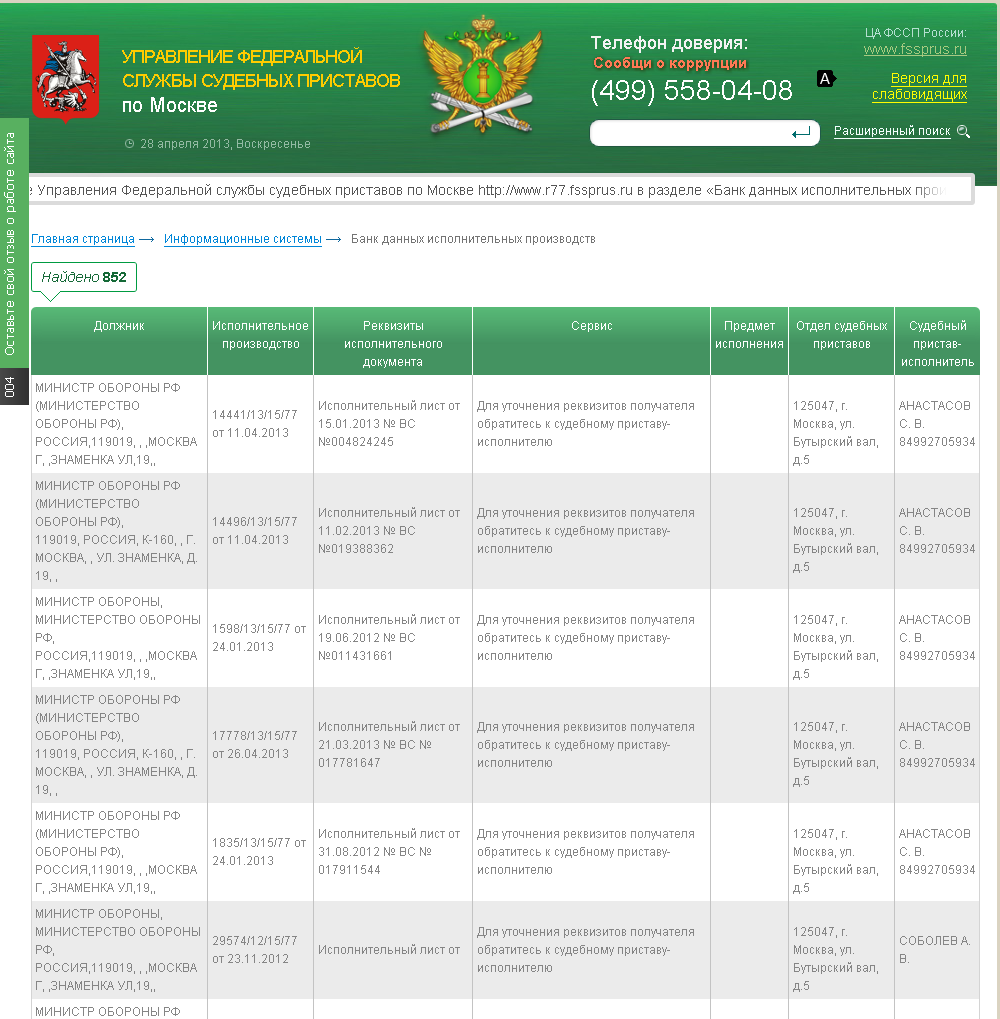Go to 'Главная страница' breadcrumb
Image resolution: width=1000 pixels, height=1019 pixels.
tap(83, 239)
